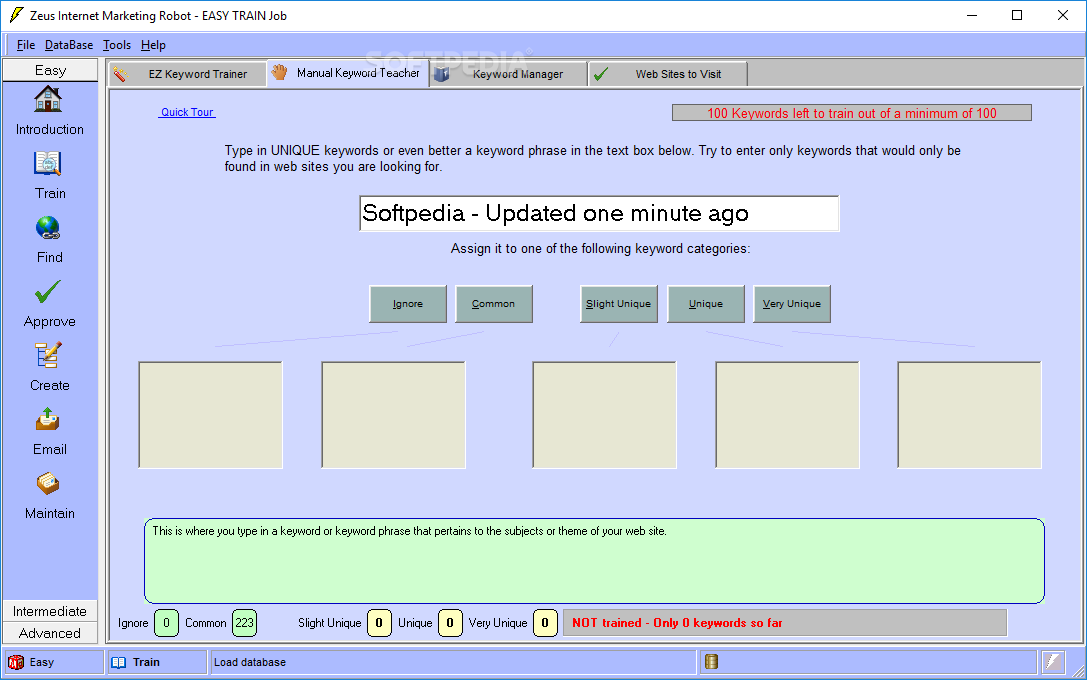Click the Maintain label in sidebar
1087x680 pixels.
[50, 514]
